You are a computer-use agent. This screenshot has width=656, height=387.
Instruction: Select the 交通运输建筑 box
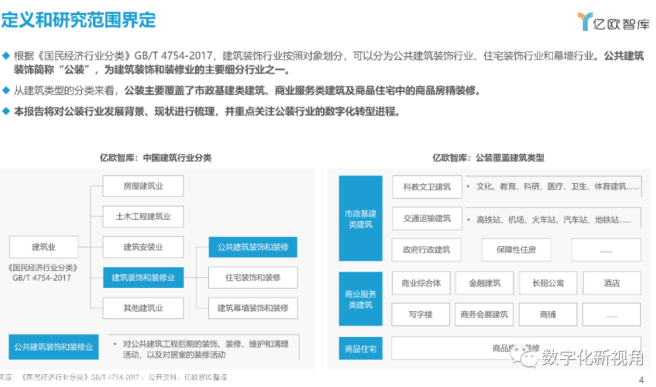(x=427, y=218)
